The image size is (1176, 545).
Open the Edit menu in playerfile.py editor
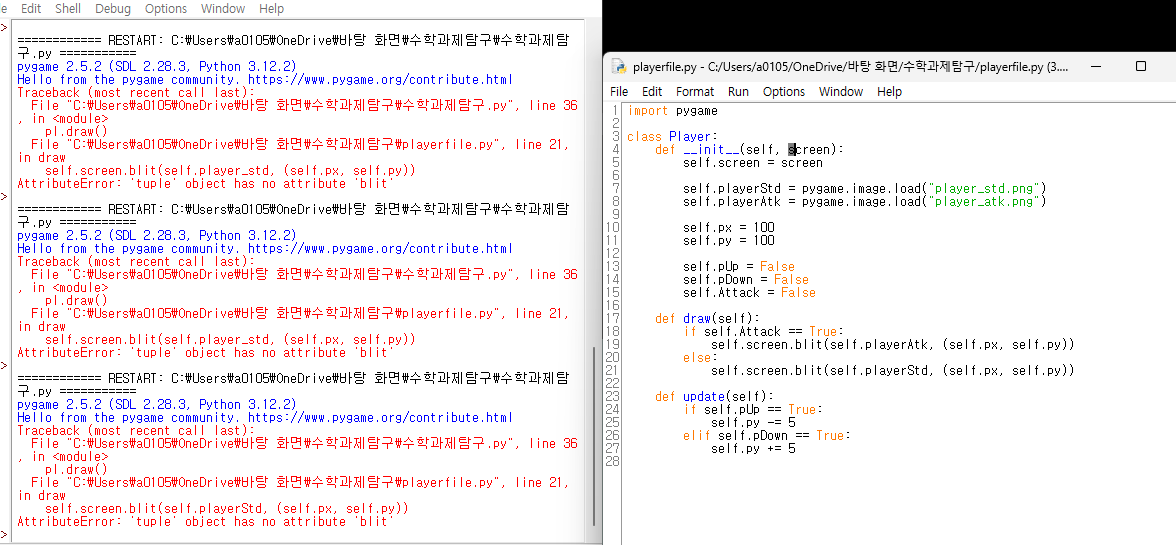652,91
